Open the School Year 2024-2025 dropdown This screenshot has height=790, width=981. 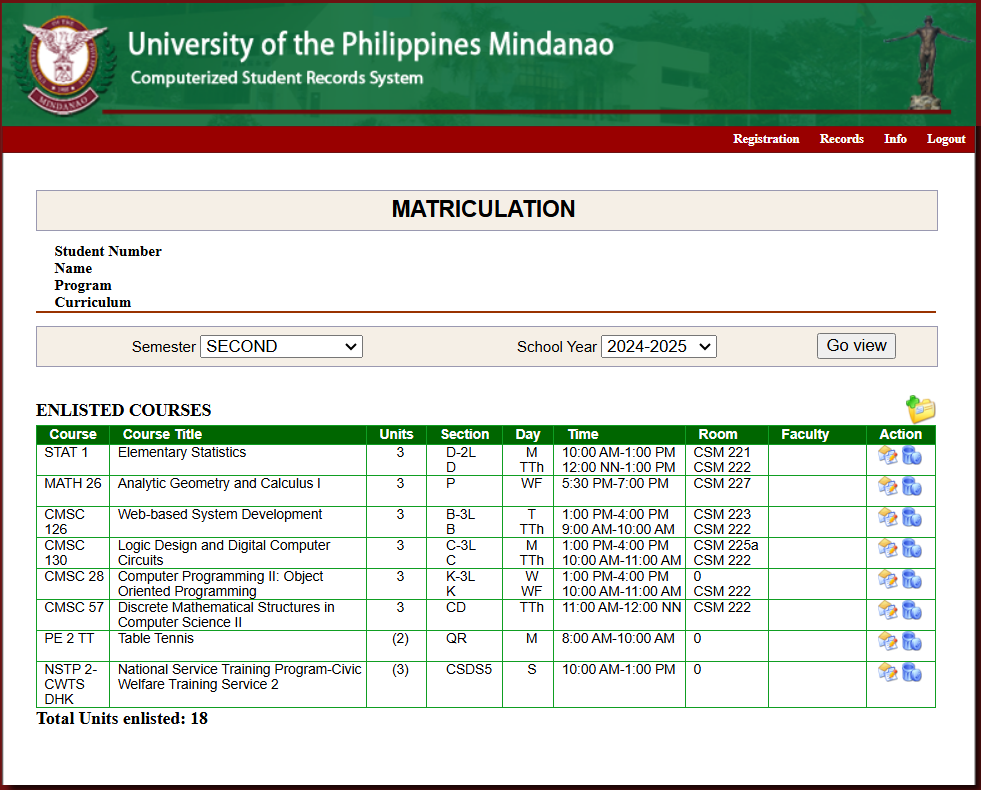pos(658,346)
